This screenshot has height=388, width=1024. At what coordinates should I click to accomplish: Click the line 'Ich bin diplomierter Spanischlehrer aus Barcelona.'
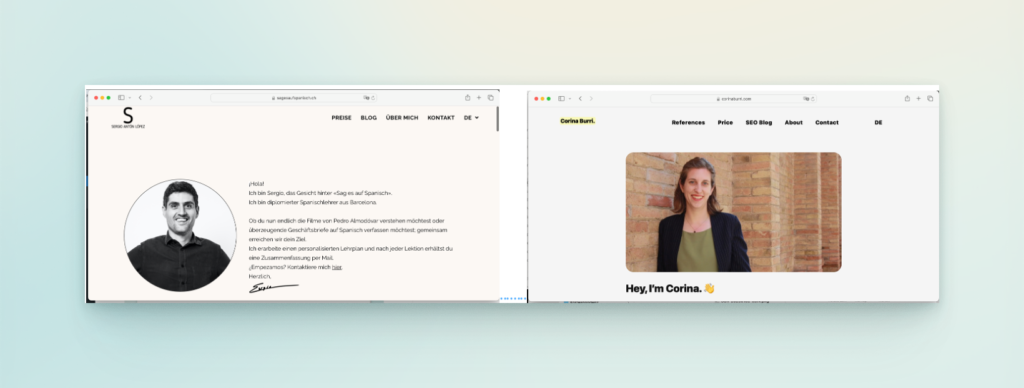click(x=312, y=202)
